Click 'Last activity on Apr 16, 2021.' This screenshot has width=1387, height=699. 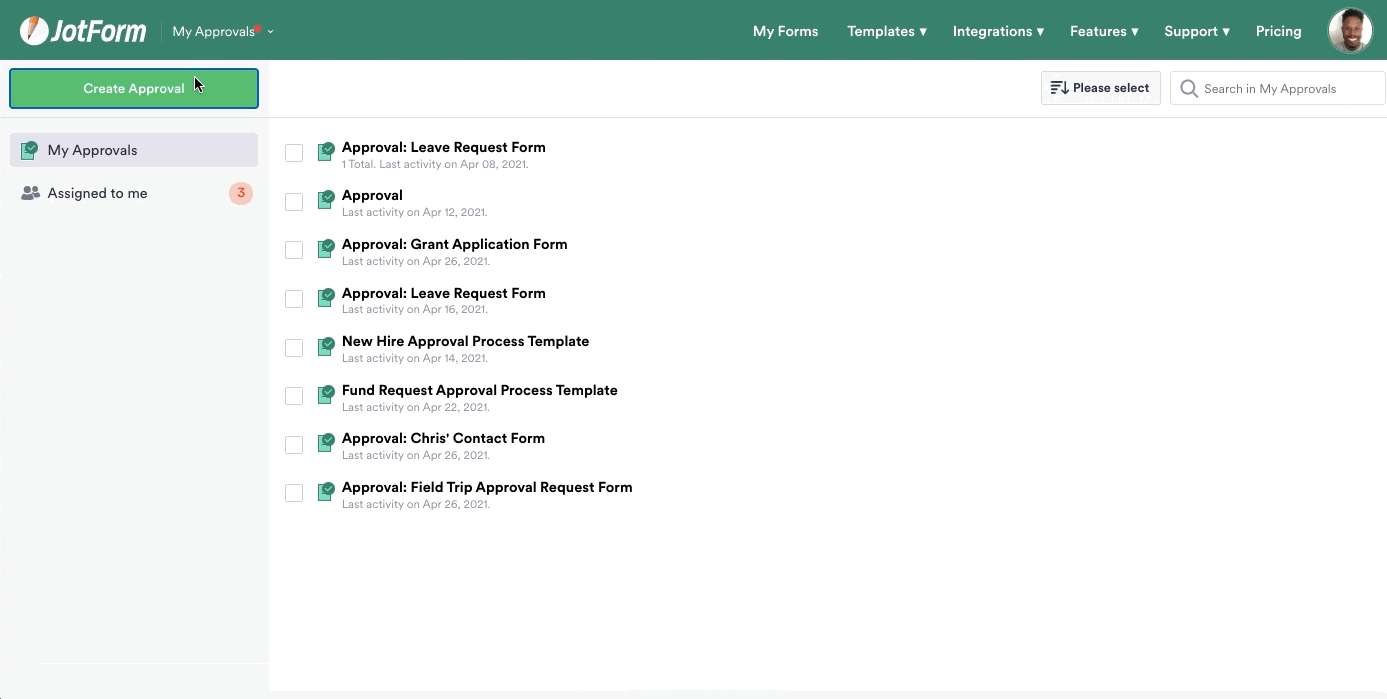click(x=415, y=310)
